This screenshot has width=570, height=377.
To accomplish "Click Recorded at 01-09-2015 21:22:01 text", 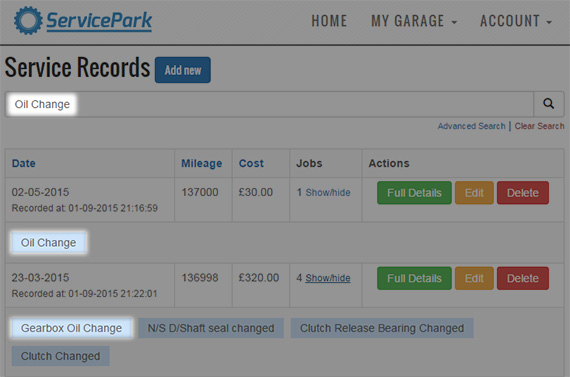I will [x=85, y=294].
